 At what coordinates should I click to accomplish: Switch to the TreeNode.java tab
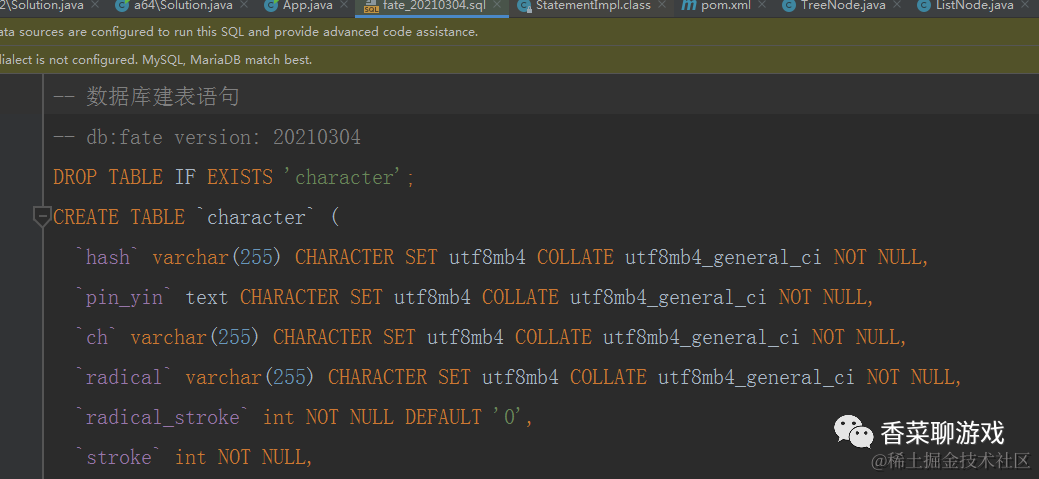[x=843, y=6]
